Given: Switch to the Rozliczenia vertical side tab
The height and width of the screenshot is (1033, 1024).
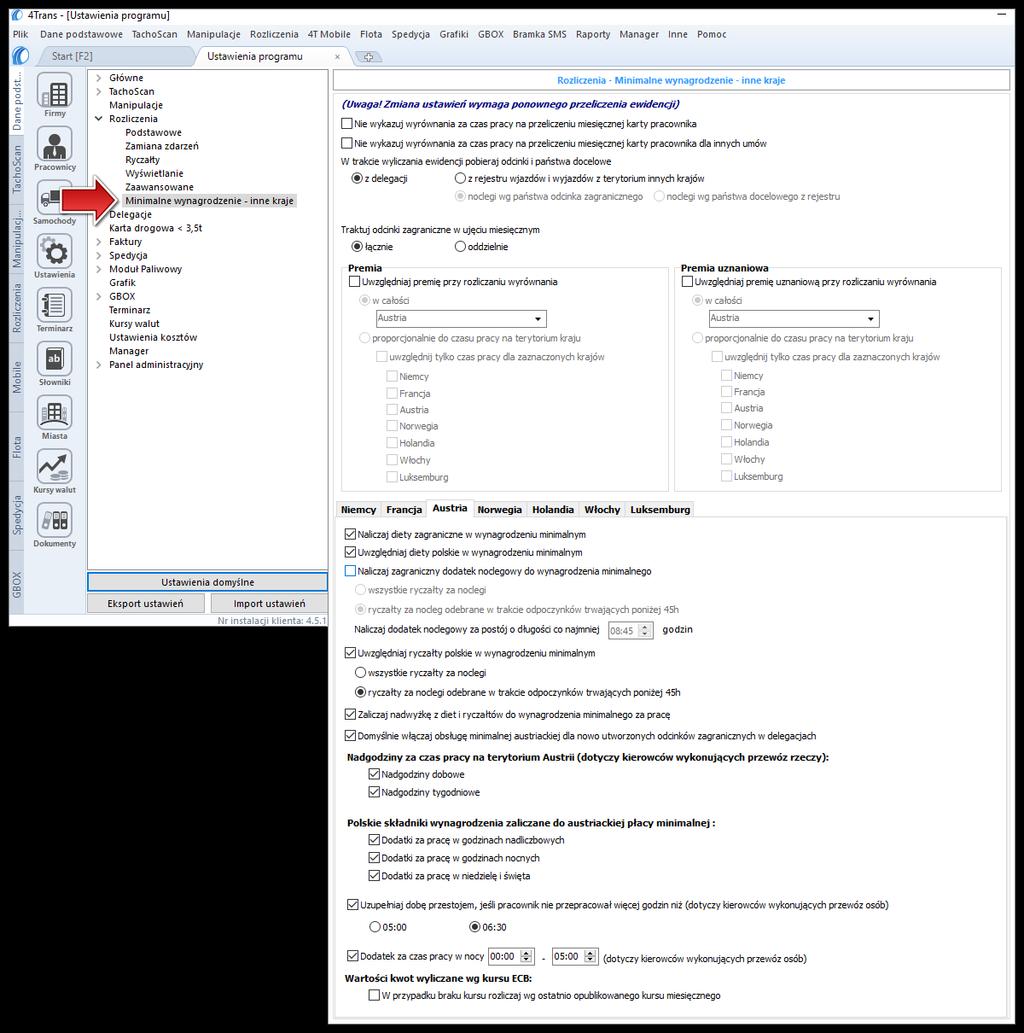Looking at the screenshot, I should (17, 308).
